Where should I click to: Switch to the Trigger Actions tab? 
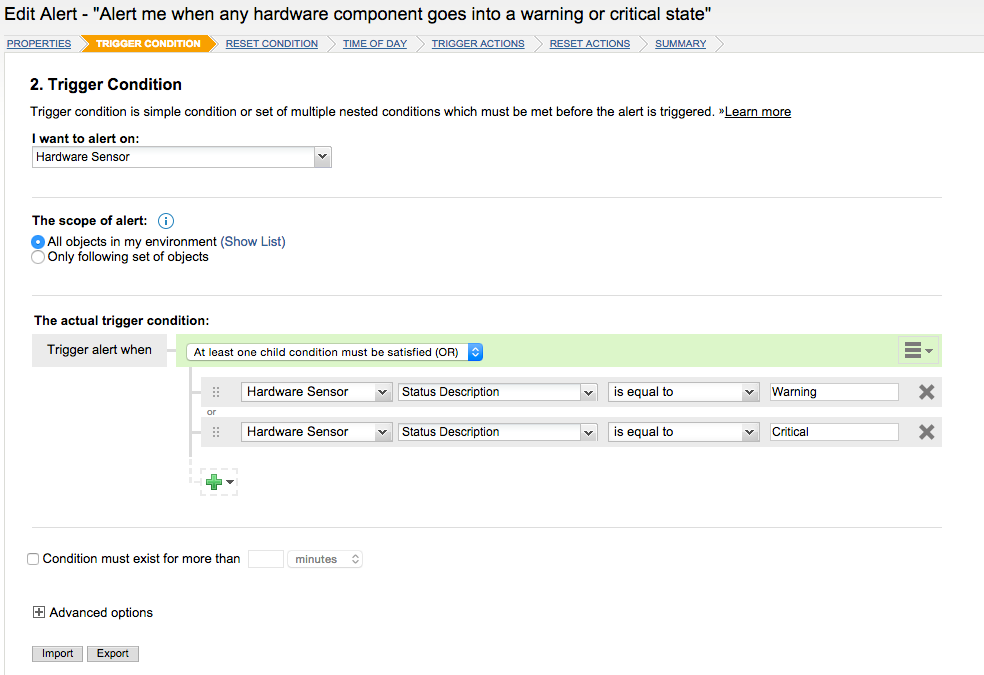[478, 44]
